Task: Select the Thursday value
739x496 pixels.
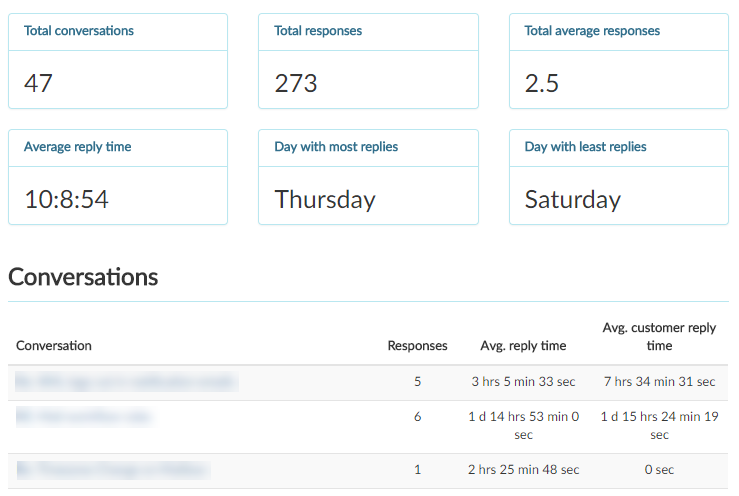Action: [325, 199]
